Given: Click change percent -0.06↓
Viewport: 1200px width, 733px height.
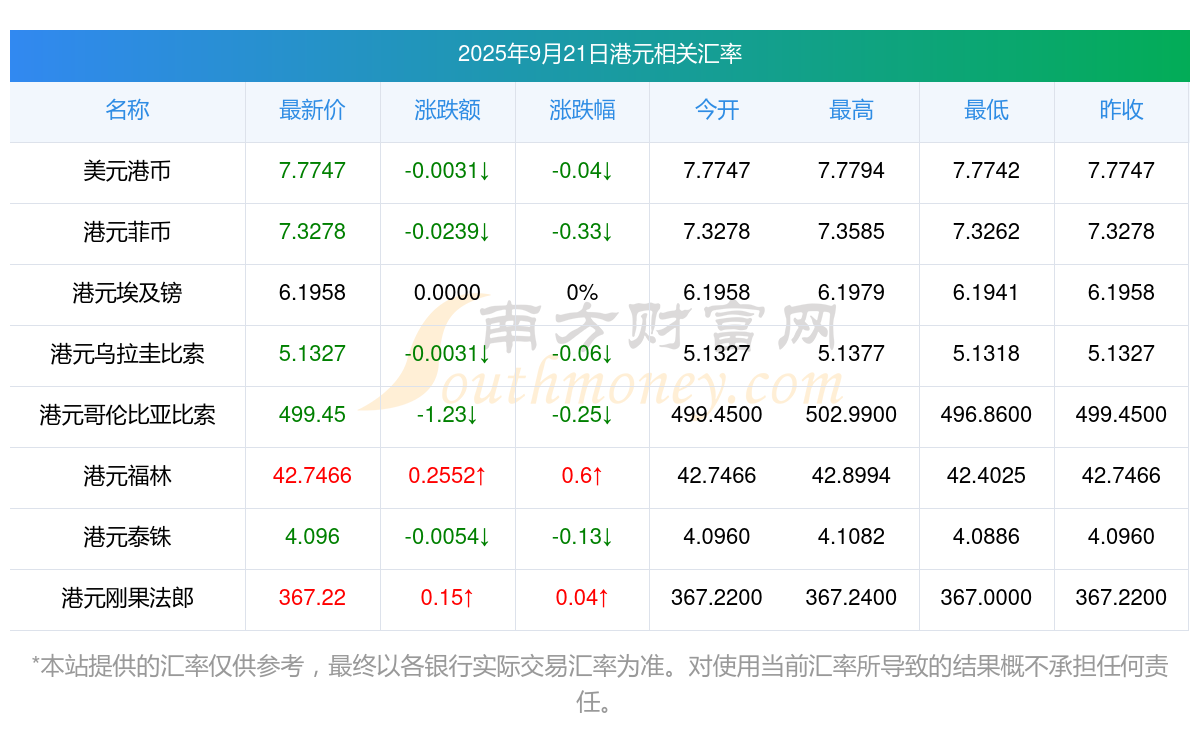Looking at the screenshot, I should [x=582, y=354].
